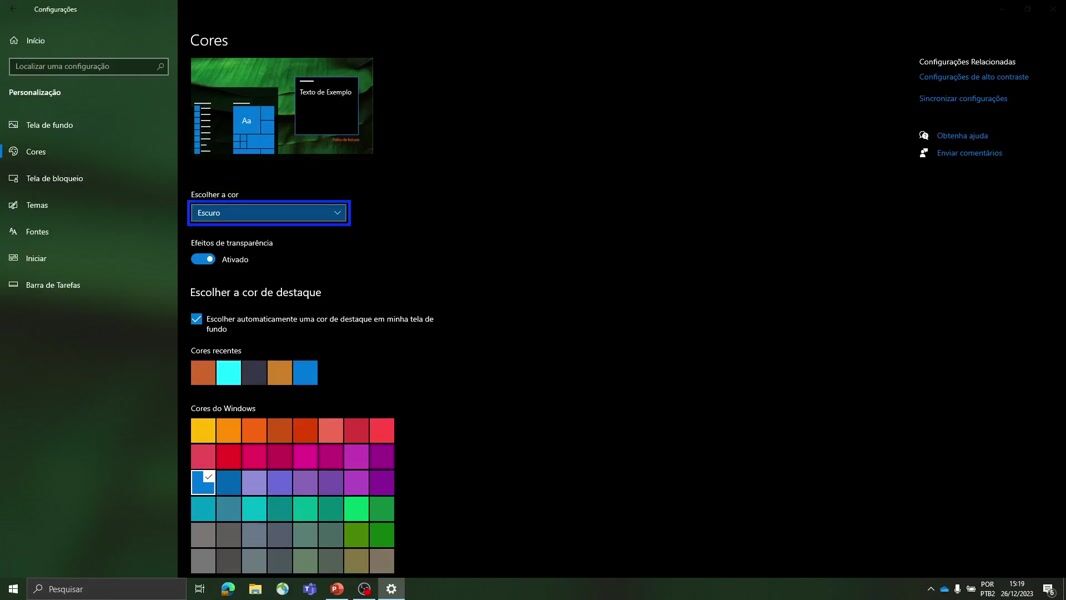1066x600 pixels.
Task: Launch Microsoft Edge from the taskbar
Action: coord(228,589)
